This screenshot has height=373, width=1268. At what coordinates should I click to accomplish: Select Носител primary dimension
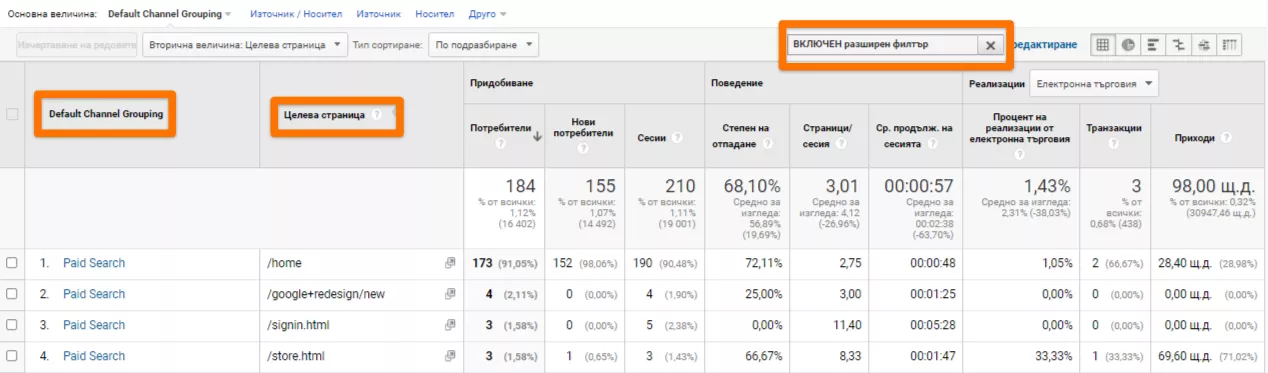(x=434, y=14)
